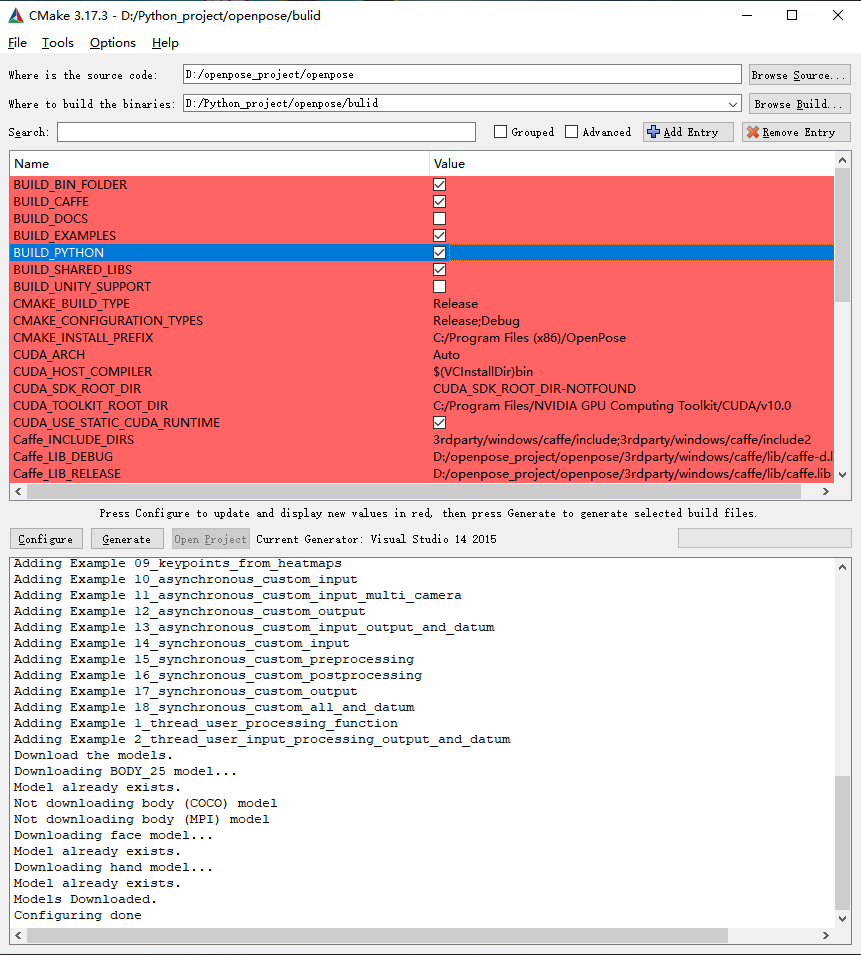Screen dimensions: 861x955
Task: Open the Tools menu
Action: 57,43
